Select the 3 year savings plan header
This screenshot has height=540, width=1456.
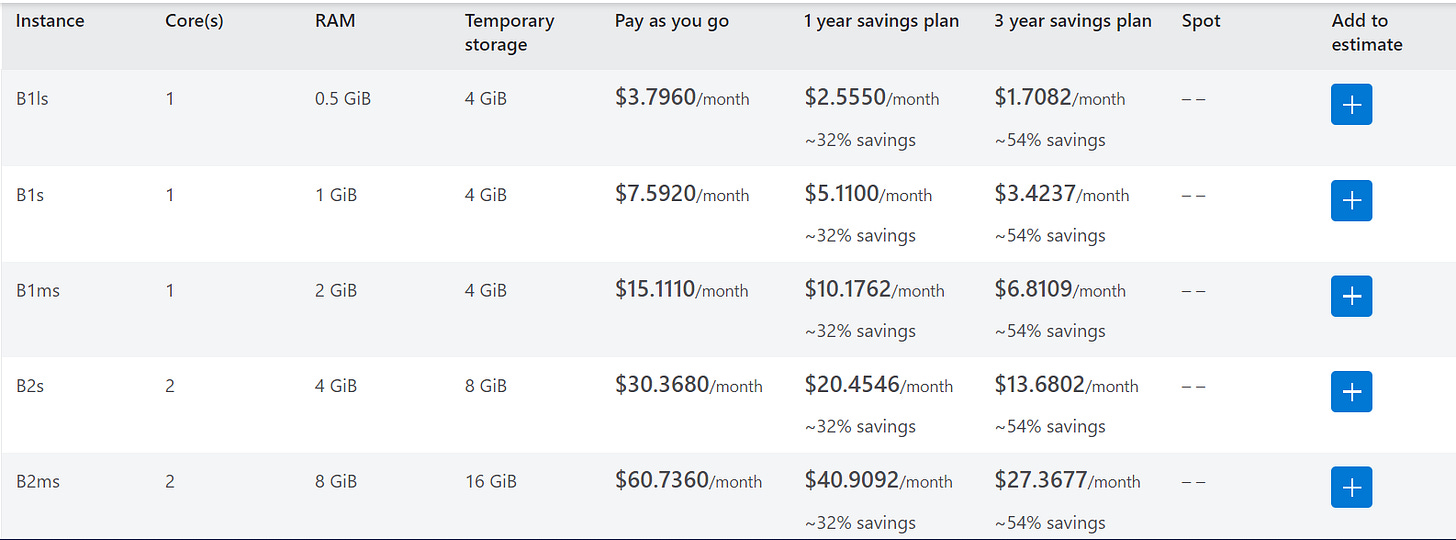tap(1072, 21)
